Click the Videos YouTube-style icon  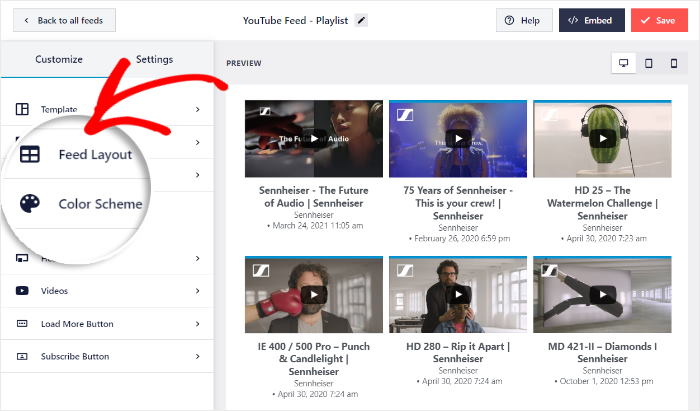click(x=22, y=291)
